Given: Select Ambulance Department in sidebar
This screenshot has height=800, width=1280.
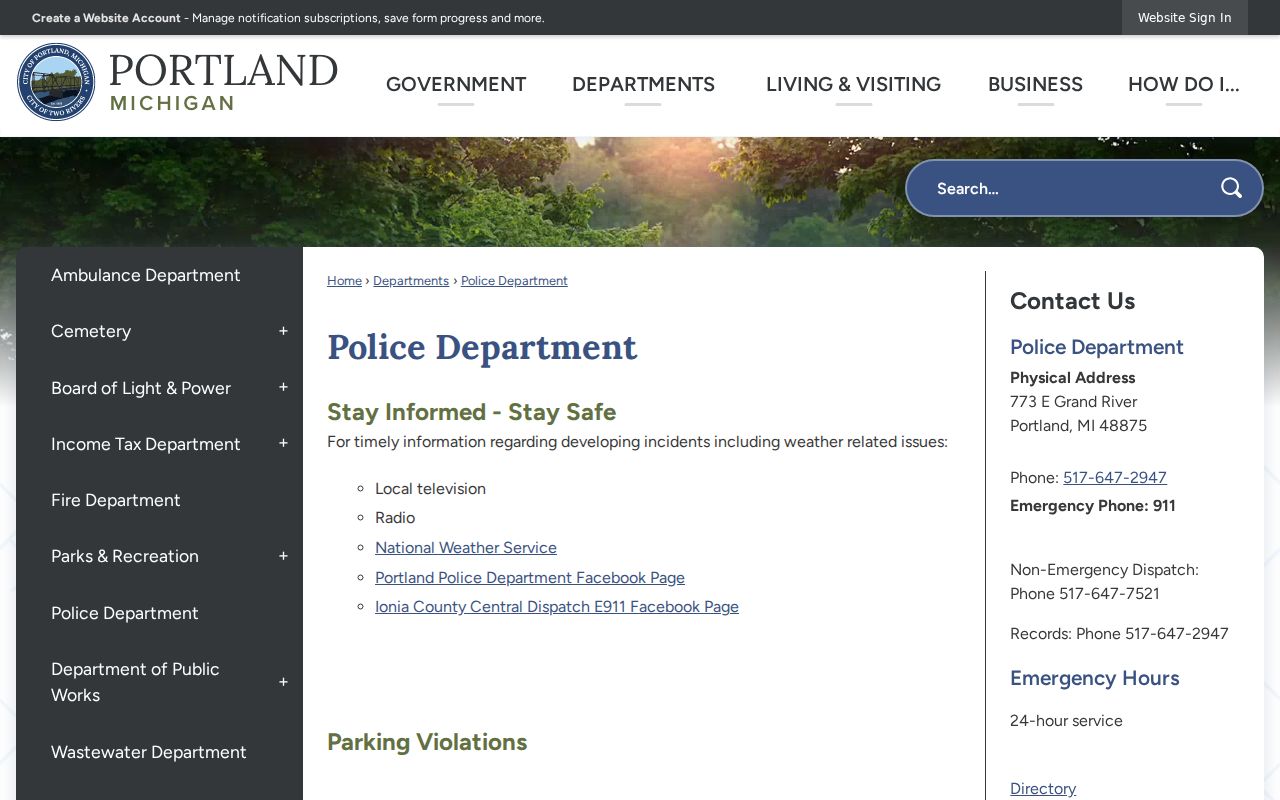Looking at the screenshot, I should pyautogui.click(x=146, y=275).
